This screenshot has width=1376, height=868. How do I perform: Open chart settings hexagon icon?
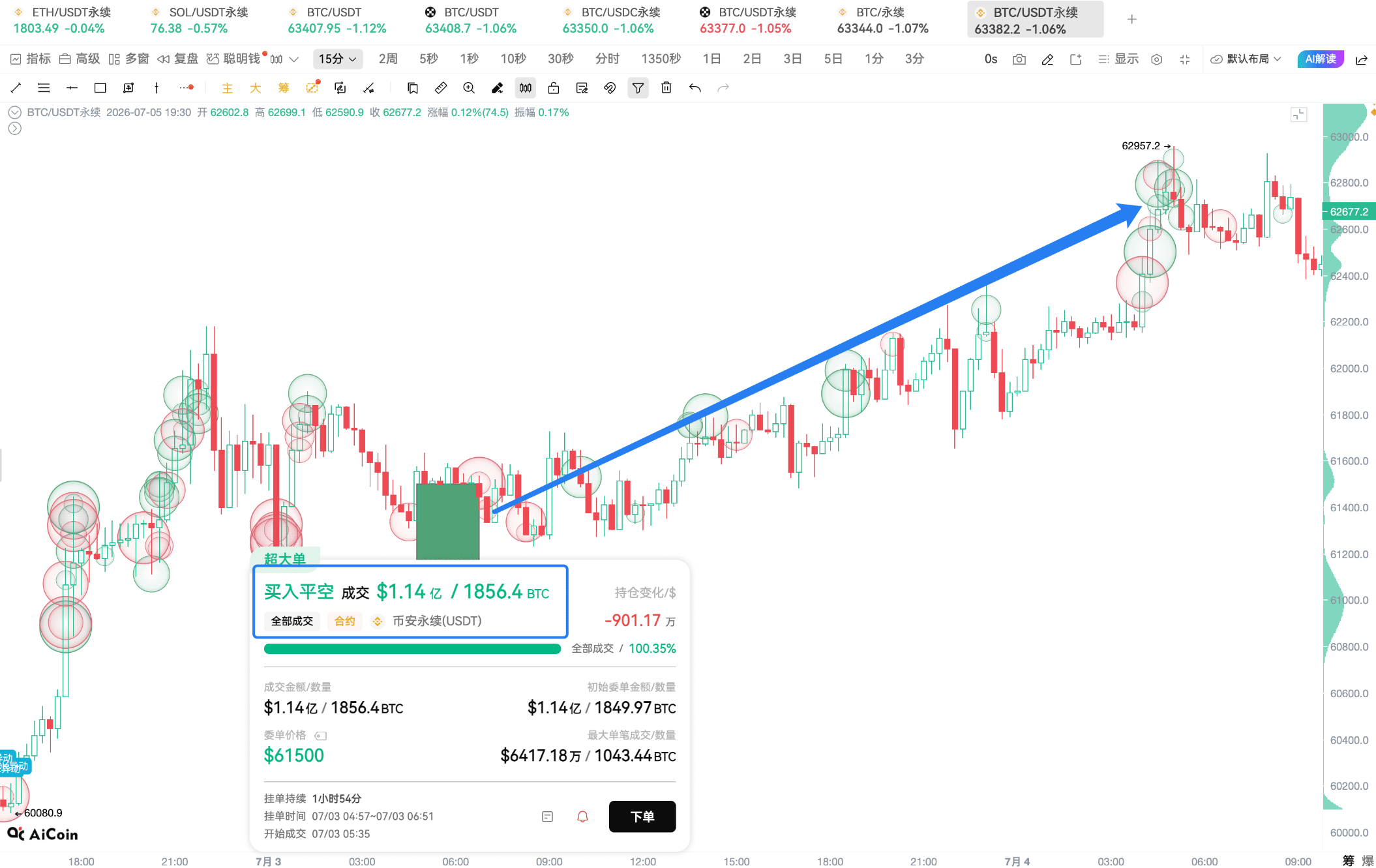pyautogui.click(x=1157, y=59)
